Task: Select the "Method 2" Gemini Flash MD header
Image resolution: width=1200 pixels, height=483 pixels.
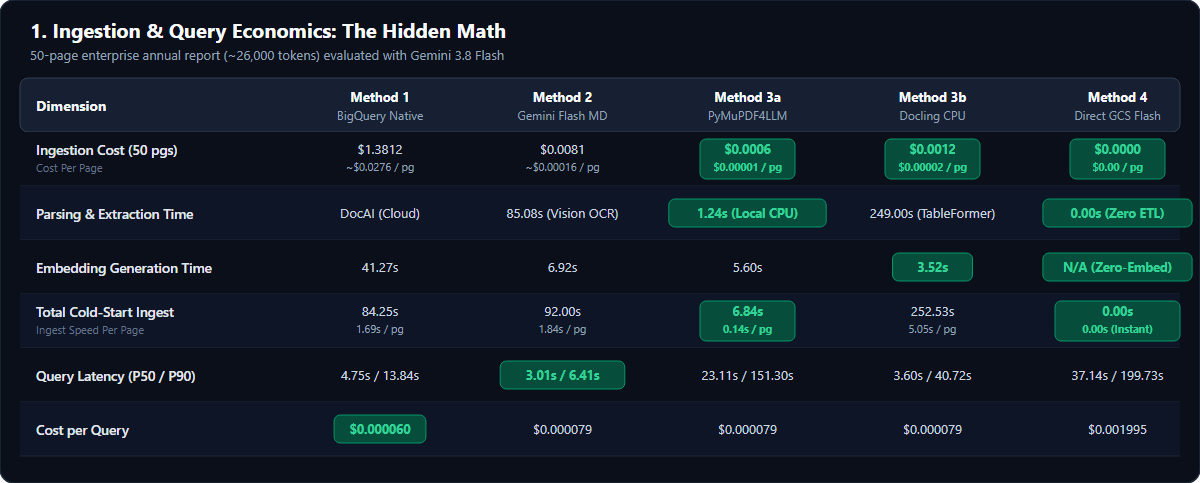Action: 563,106
